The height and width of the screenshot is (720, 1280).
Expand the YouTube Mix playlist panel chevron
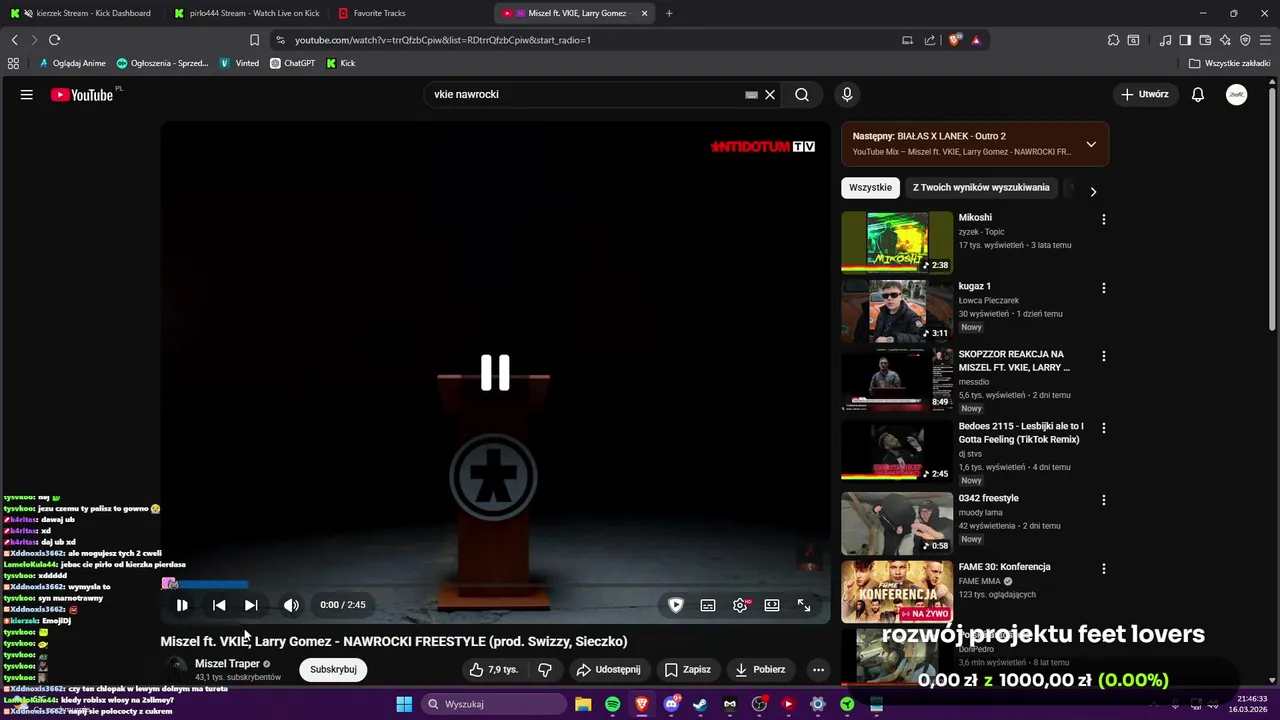(1091, 144)
